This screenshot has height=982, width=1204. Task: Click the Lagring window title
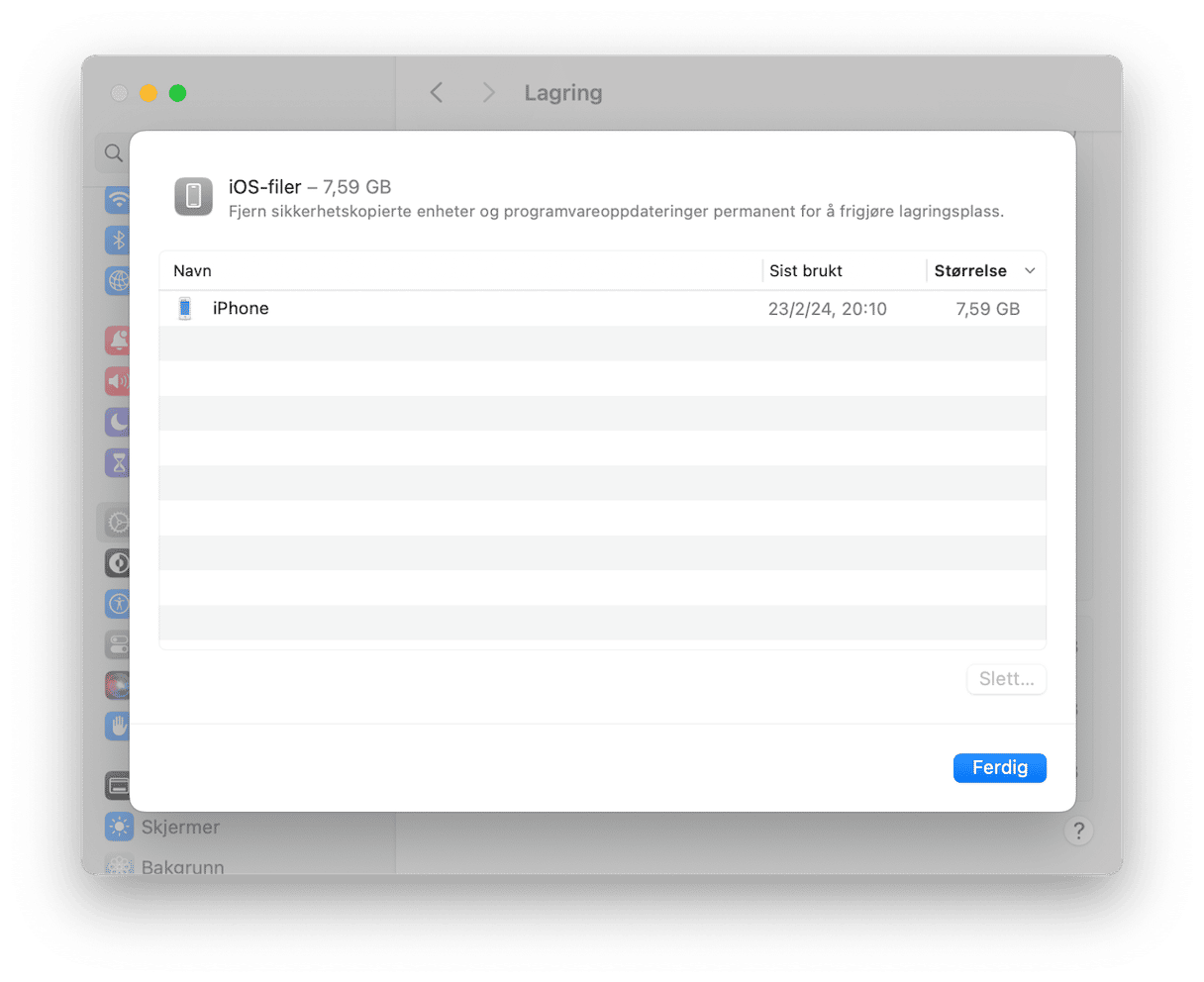point(563,92)
